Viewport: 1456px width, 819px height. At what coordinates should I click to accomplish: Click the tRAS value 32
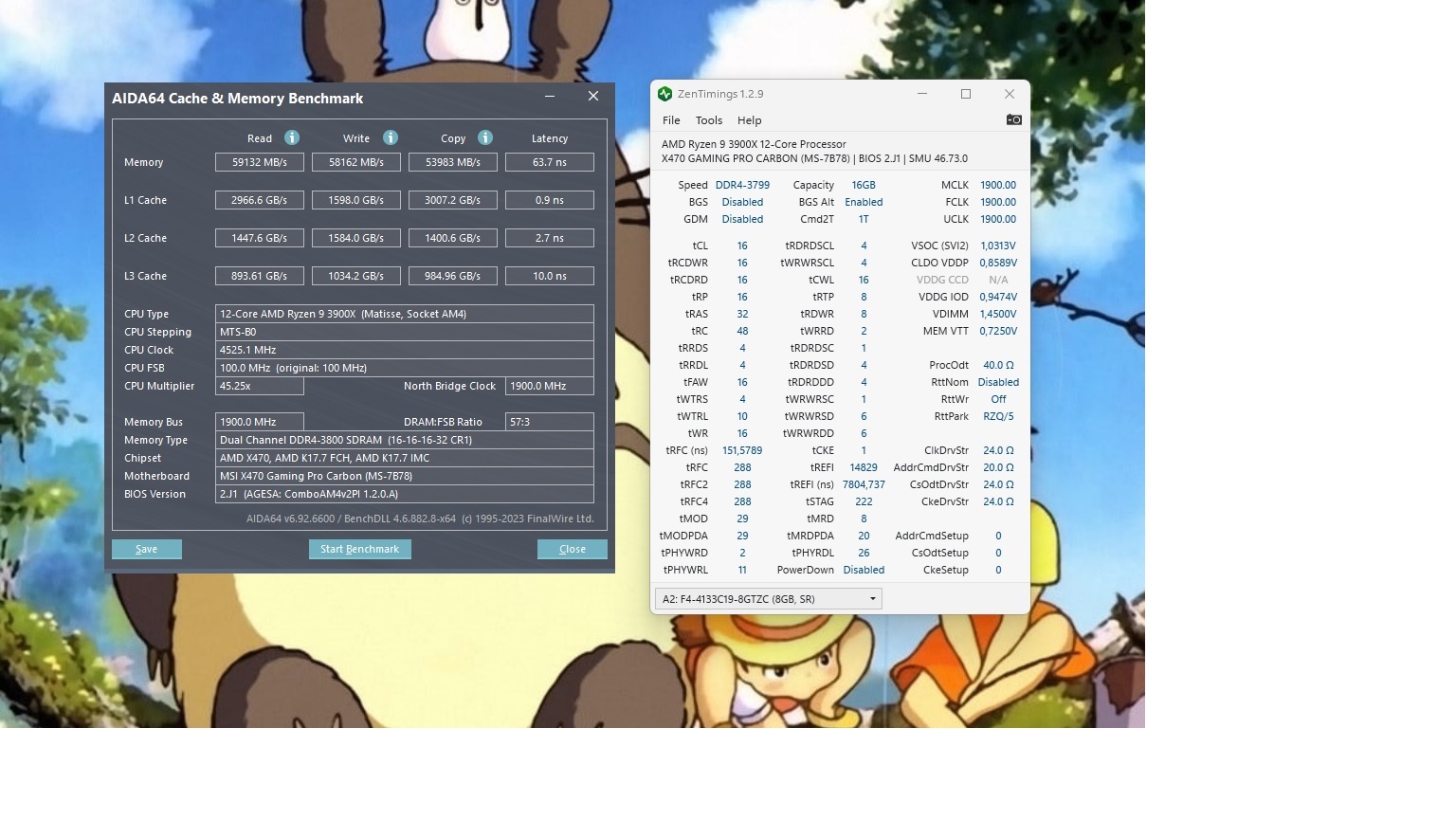point(742,314)
